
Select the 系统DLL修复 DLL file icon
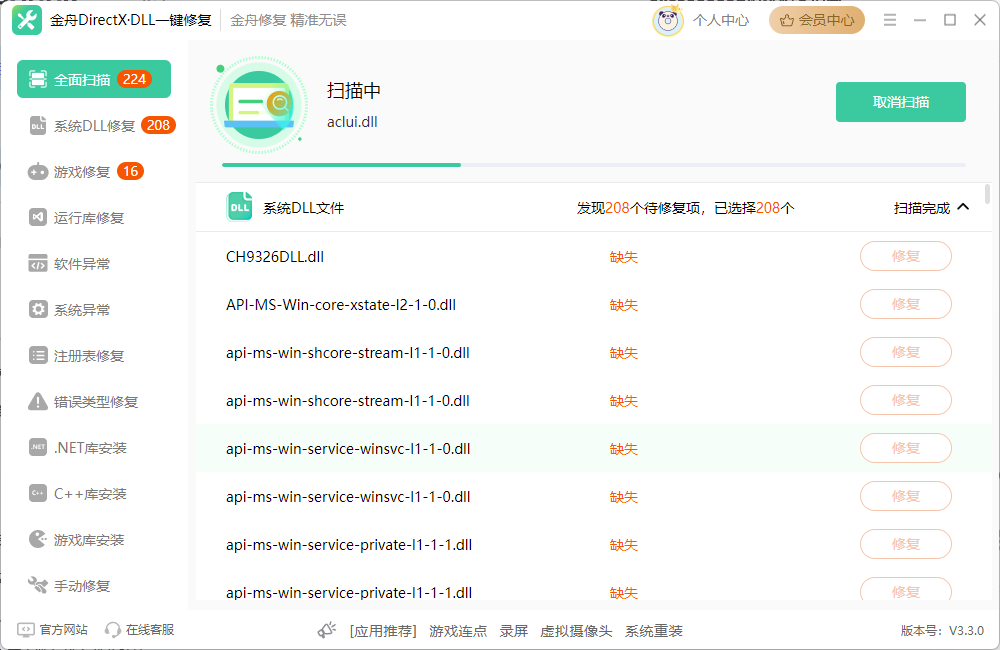tap(38, 126)
